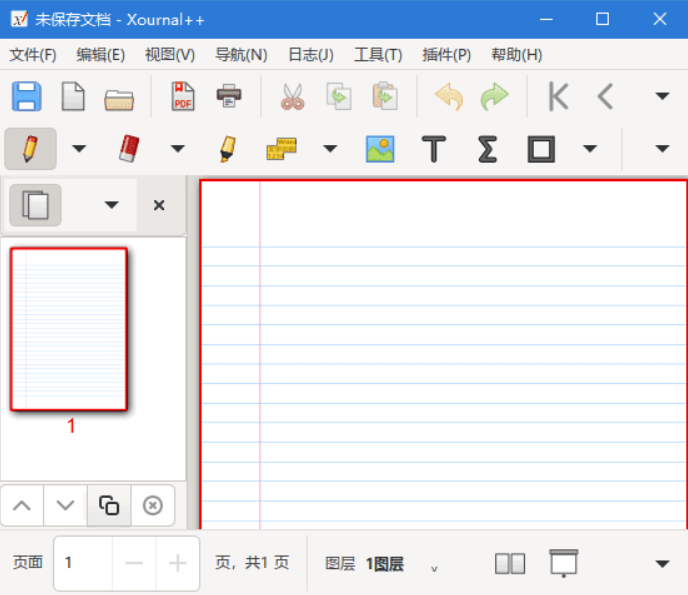Open the Pen tool options dropdown
The height and width of the screenshot is (595, 688).
pyautogui.click(x=79, y=149)
